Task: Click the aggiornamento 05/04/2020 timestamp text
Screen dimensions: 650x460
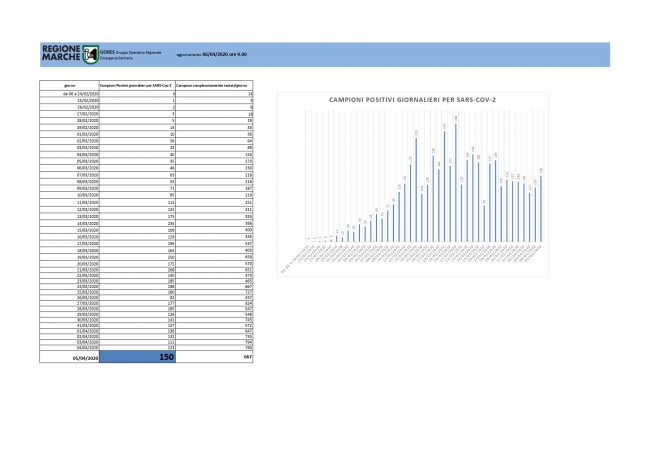Action: click(x=211, y=54)
